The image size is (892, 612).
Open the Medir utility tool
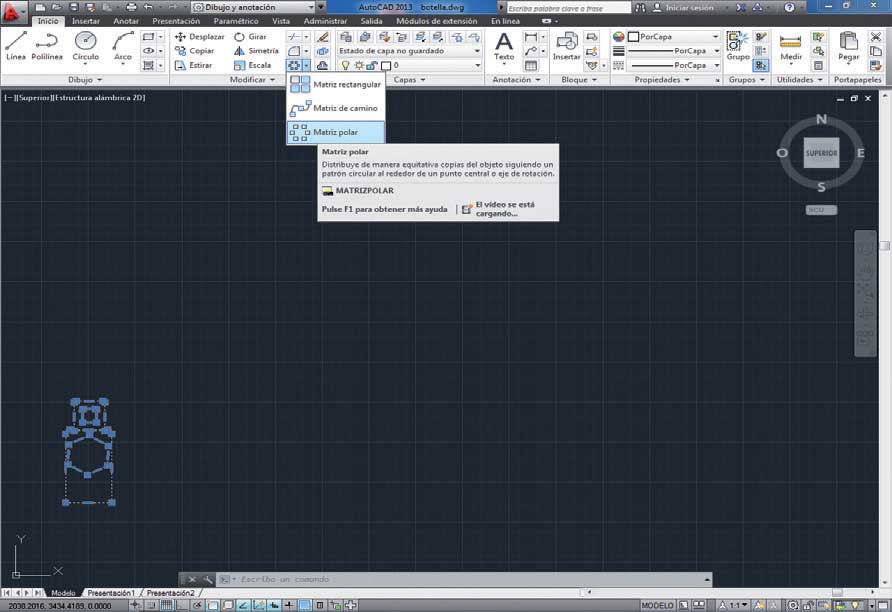tap(791, 46)
